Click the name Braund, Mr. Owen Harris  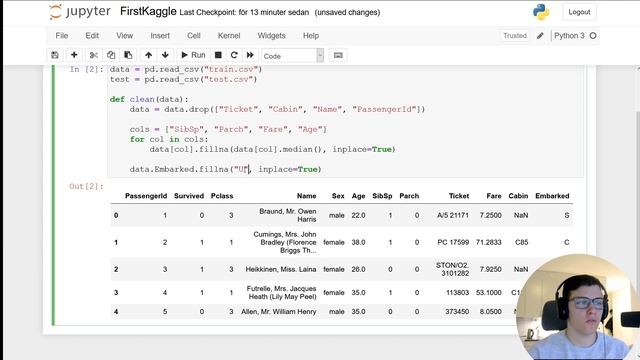288,215
